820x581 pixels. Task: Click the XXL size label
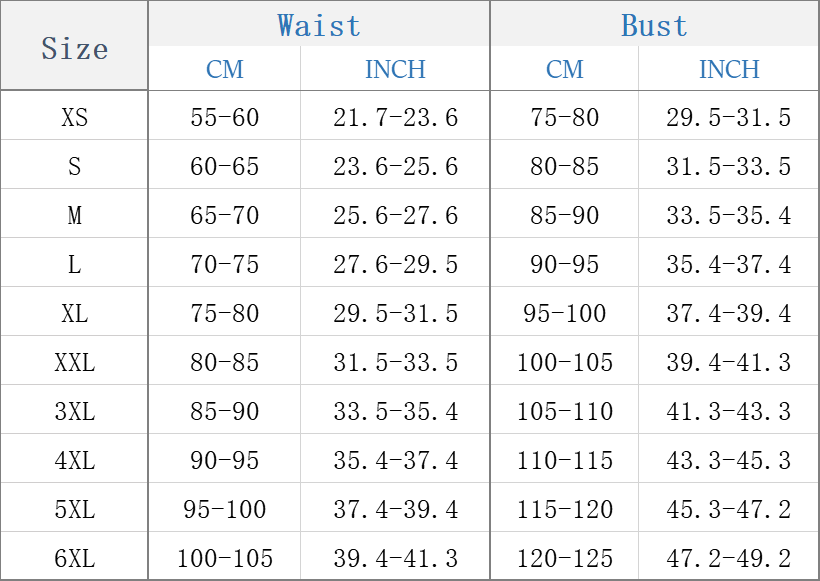pos(74,363)
